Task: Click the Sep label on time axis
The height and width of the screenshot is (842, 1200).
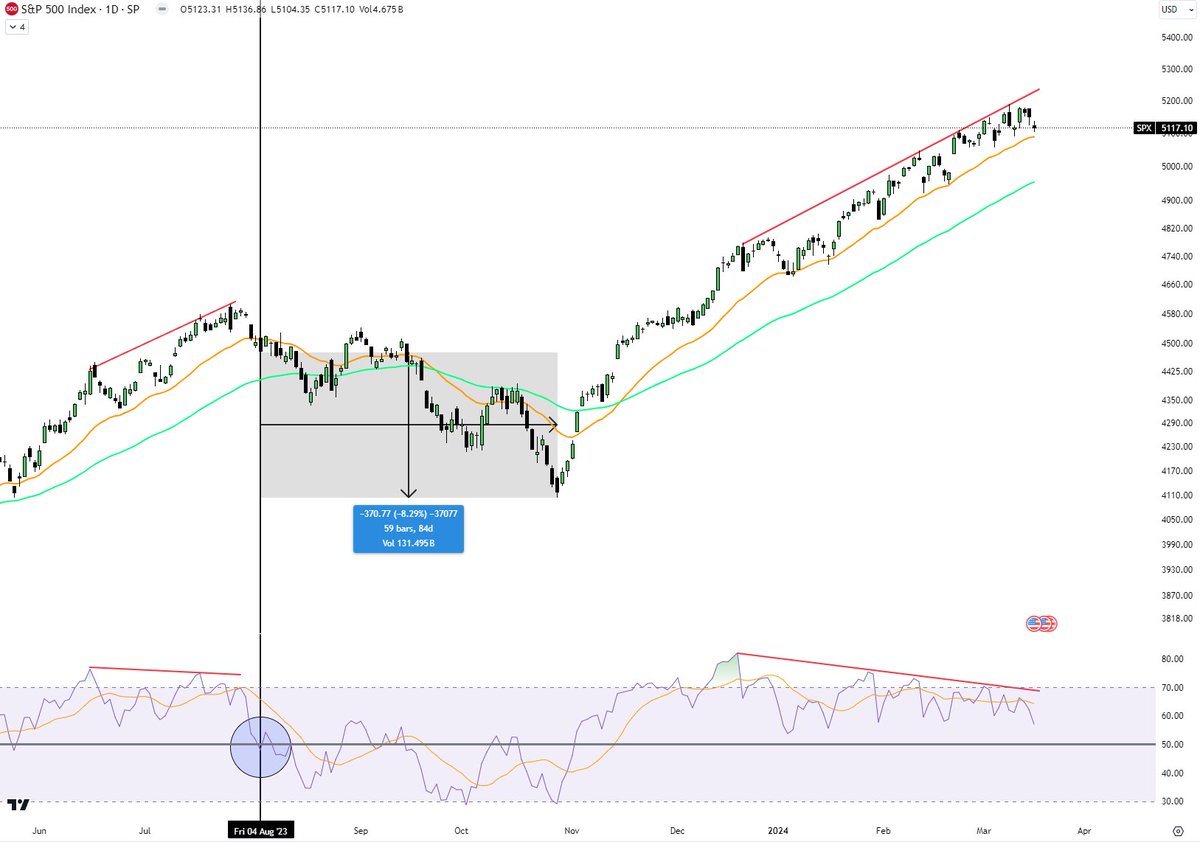Action: point(361,830)
